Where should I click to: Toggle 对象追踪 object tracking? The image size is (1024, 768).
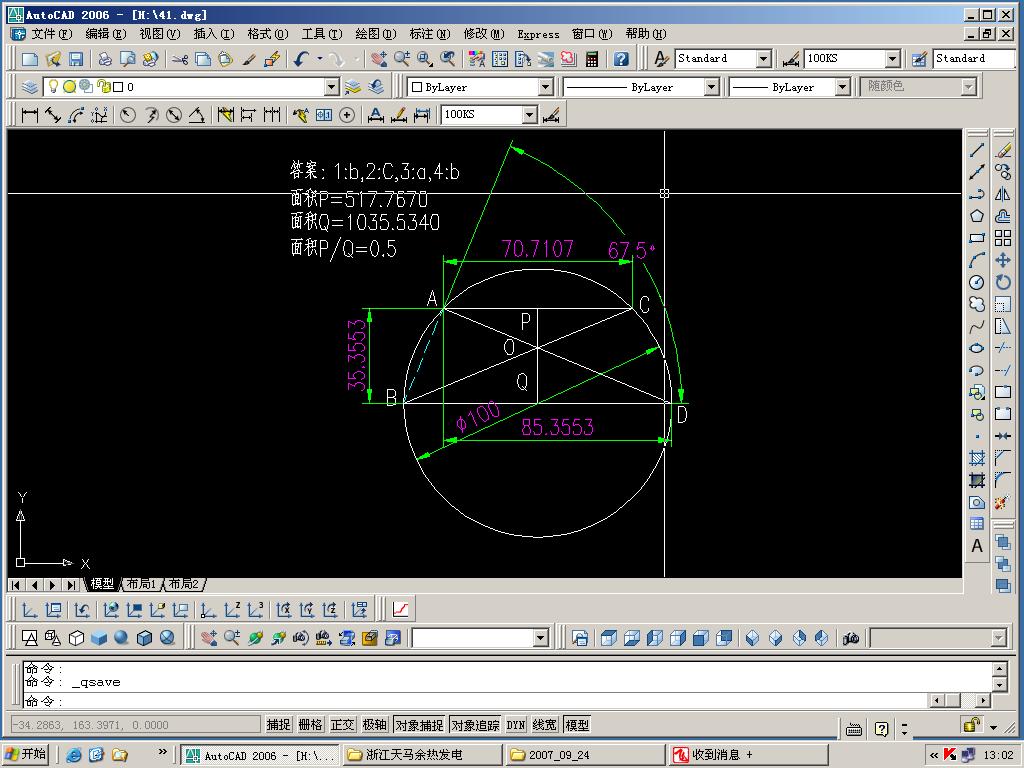pyautogui.click(x=475, y=725)
